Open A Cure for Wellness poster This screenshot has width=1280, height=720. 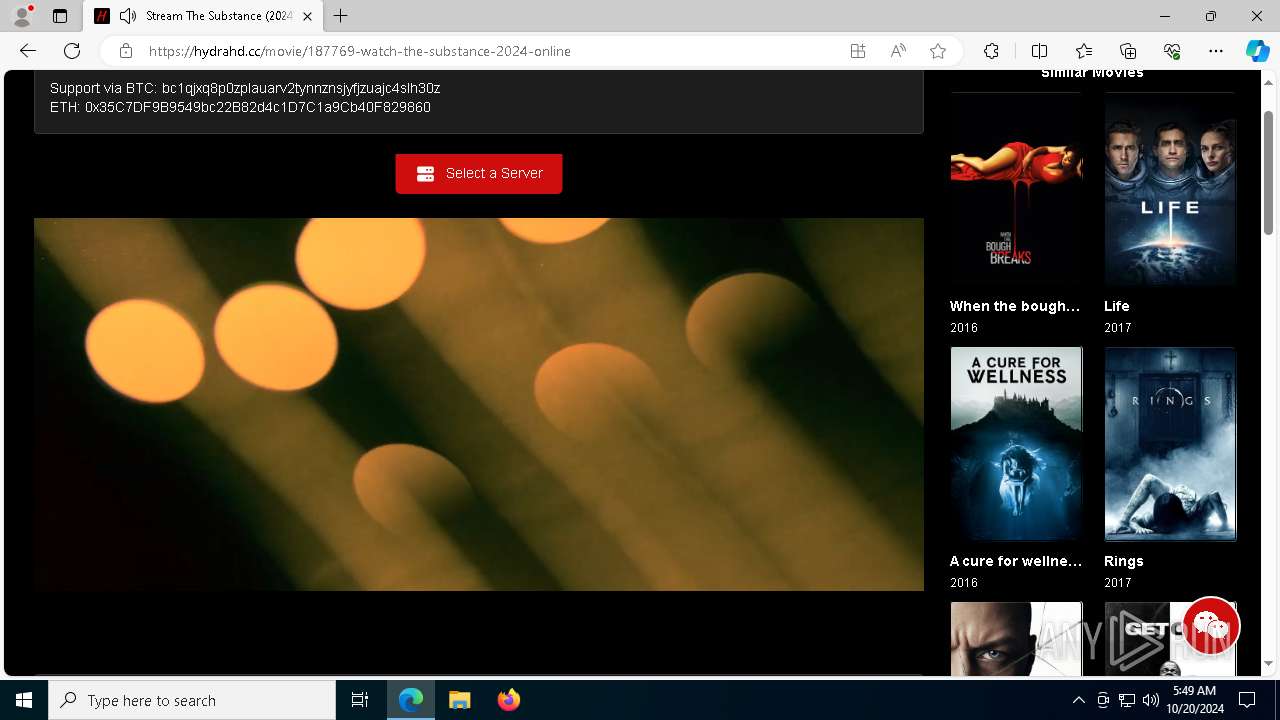[x=1016, y=444]
